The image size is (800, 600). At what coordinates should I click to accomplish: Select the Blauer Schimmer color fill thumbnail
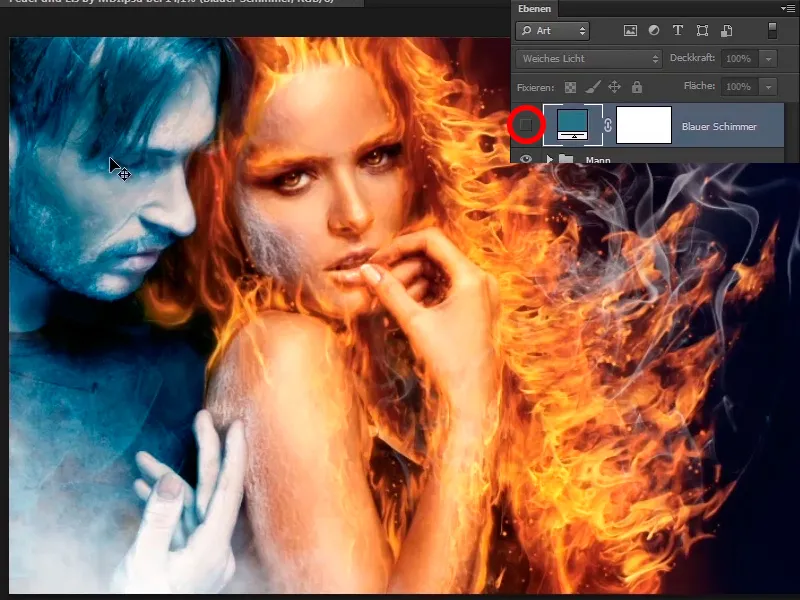(572, 124)
